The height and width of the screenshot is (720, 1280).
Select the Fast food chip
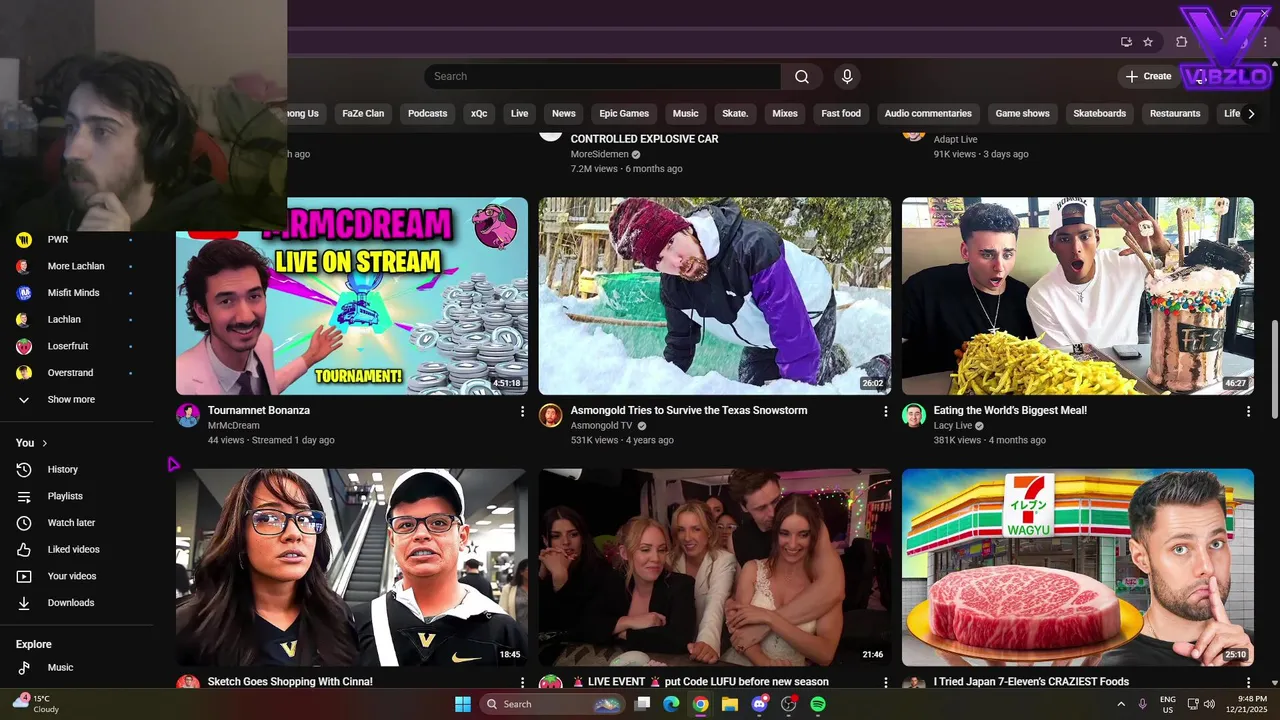(x=841, y=113)
